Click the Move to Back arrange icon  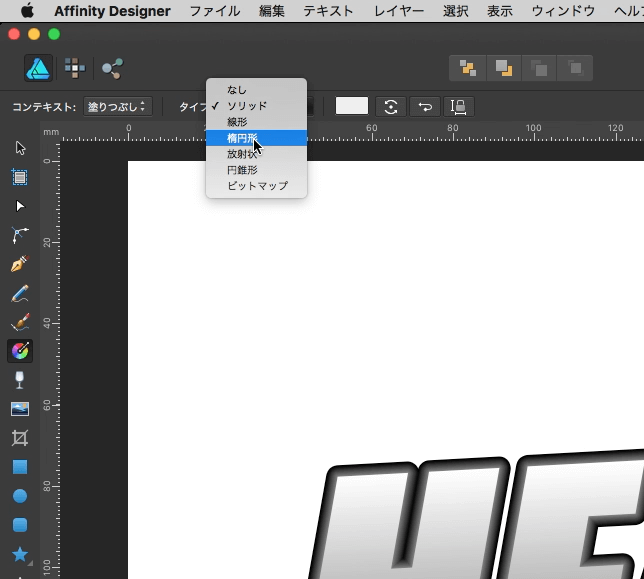click(x=467, y=68)
